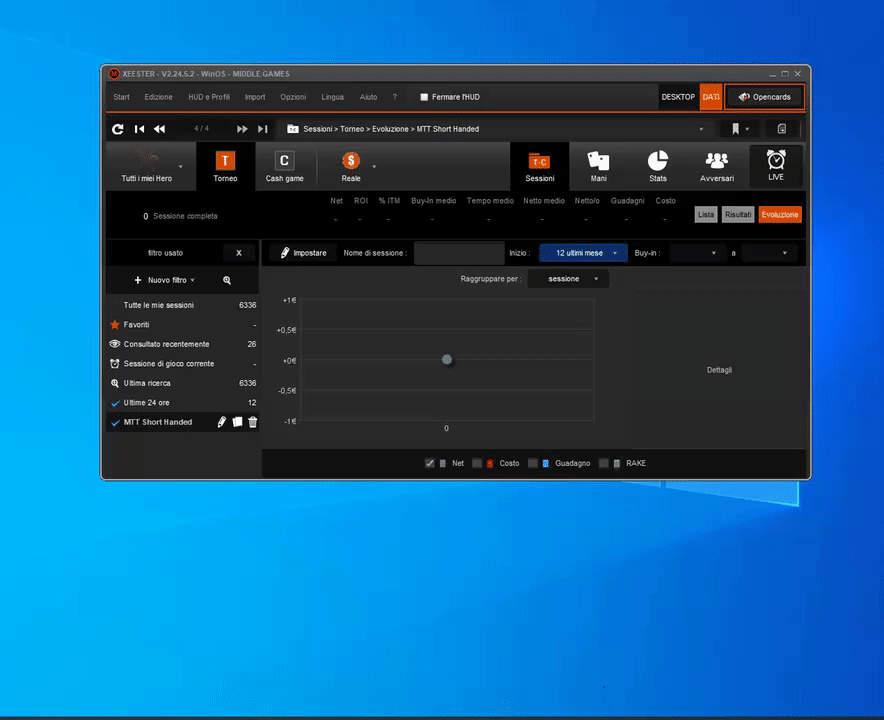The height and width of the screenshot is (720, 884).
Task: Clear the filtro usato with X
Action: (238, 253)
